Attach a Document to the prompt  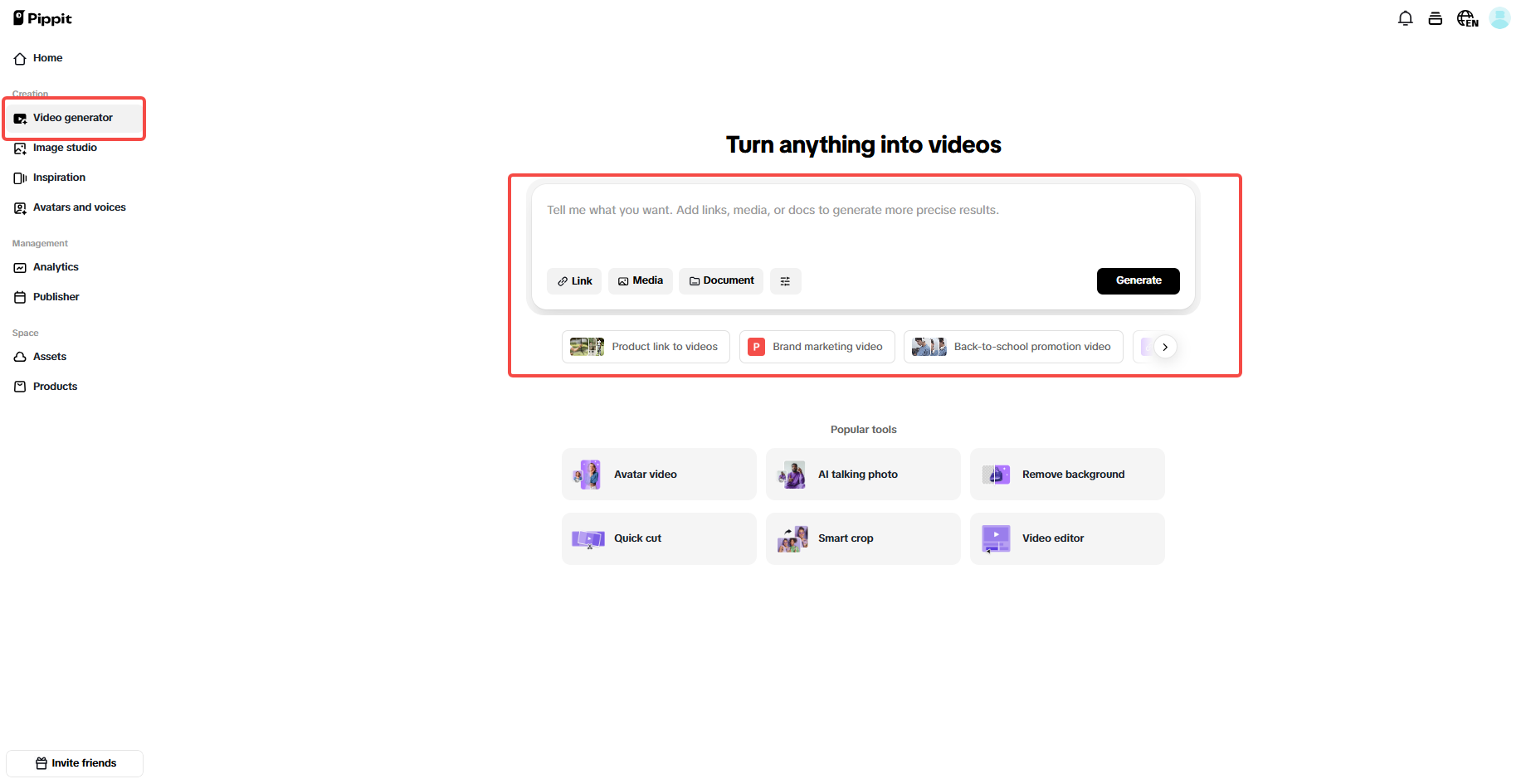coord(721,281)
